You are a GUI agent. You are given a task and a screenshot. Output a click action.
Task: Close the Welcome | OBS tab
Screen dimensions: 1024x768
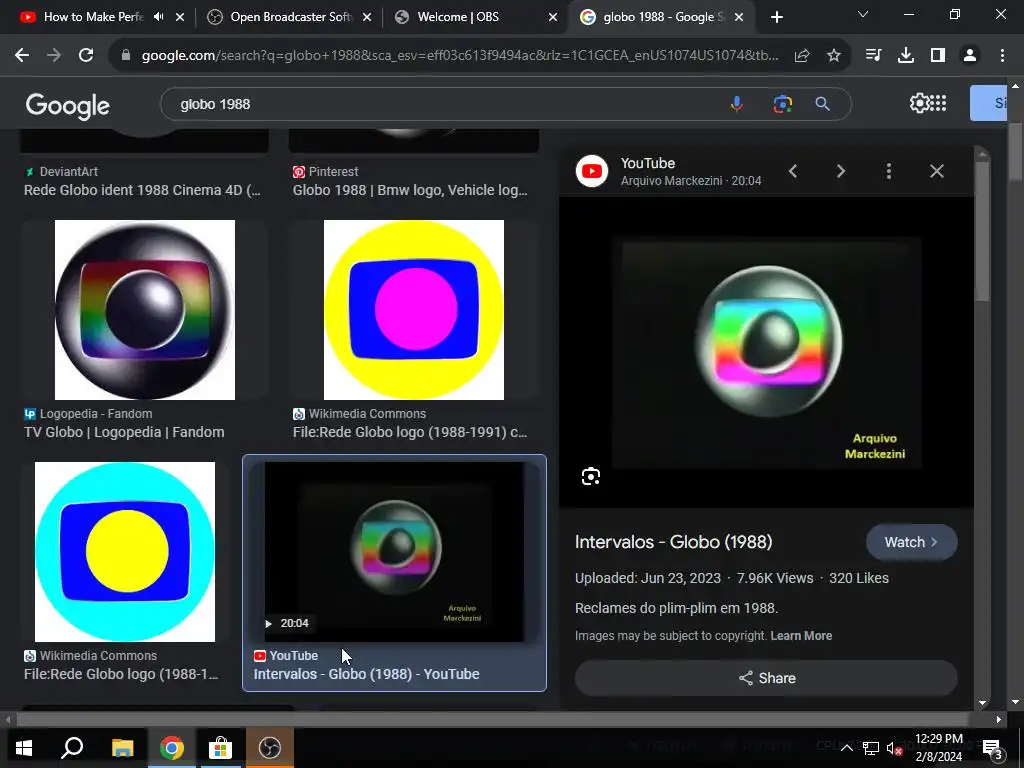click(552, 18)
